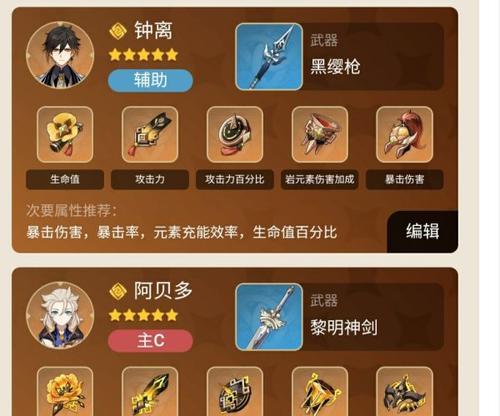
Task: Select Zhongli's sands artifact above 攻击力百分比
Action: 235,135
